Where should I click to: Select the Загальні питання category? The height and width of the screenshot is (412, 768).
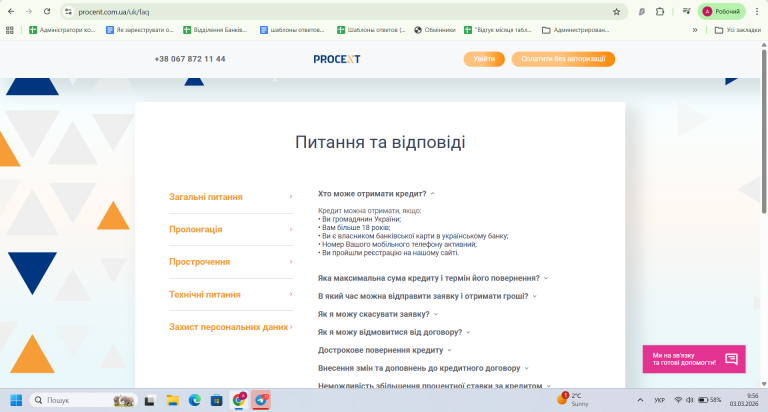point(231,197)
